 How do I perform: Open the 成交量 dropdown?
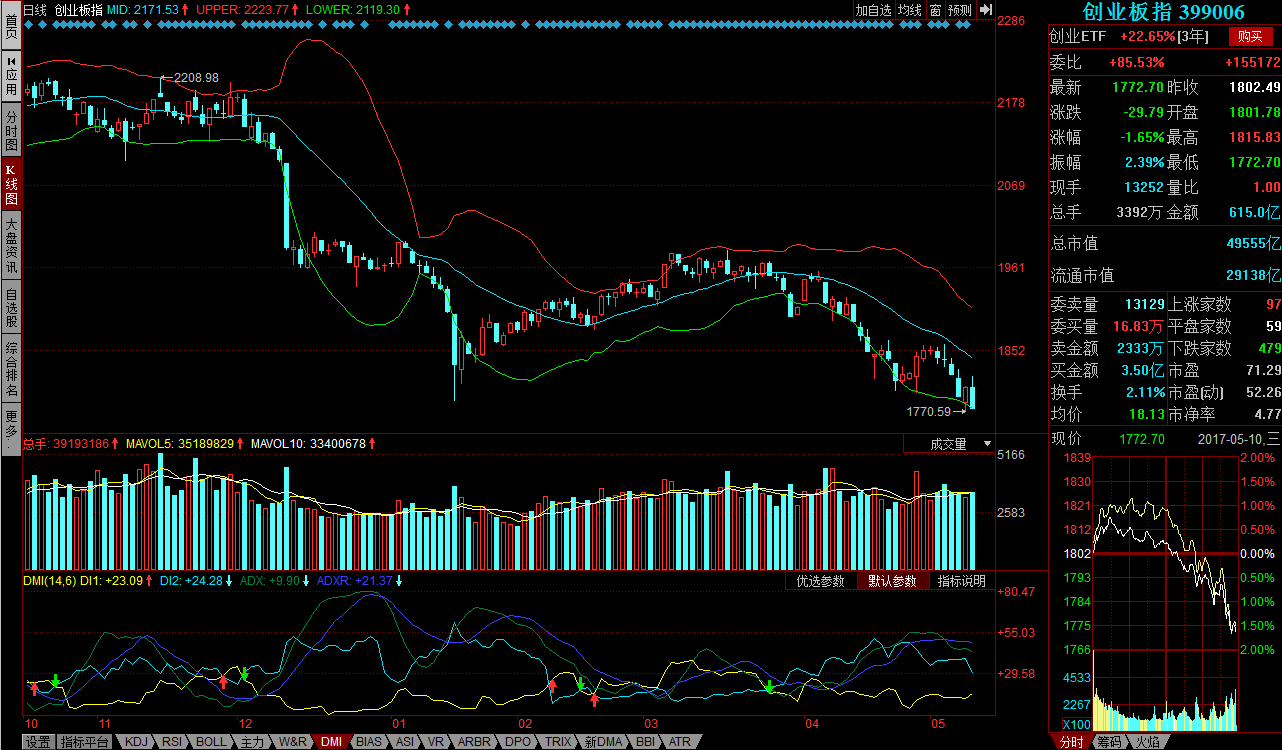pyautogui.click(x=949, y=443)
